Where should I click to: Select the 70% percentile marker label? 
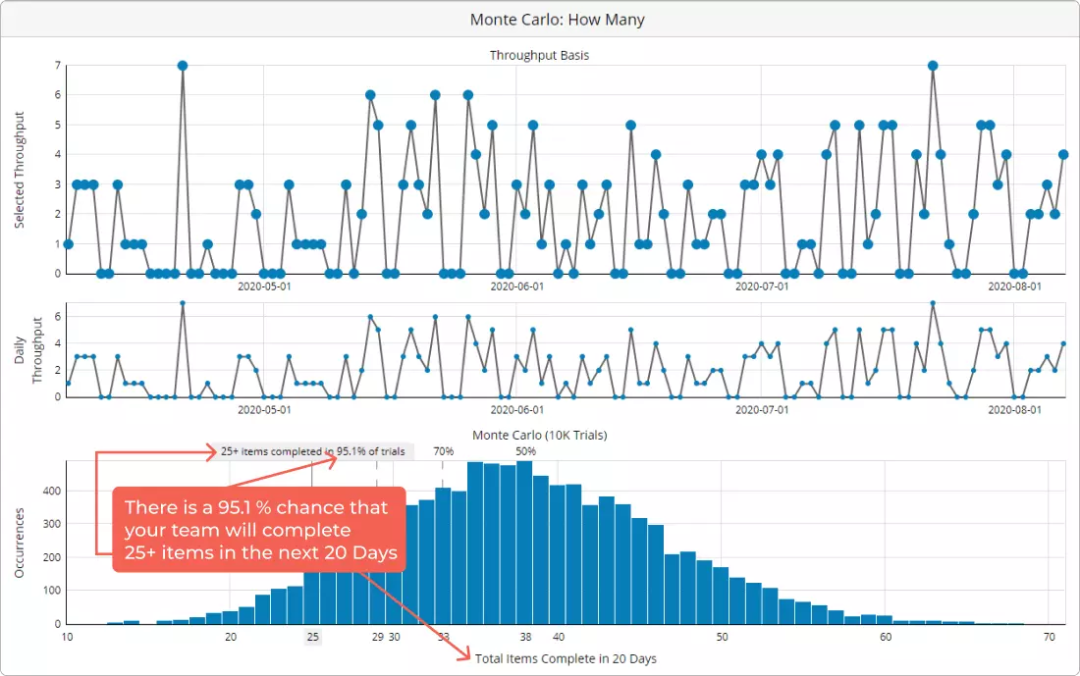(444, 451)
